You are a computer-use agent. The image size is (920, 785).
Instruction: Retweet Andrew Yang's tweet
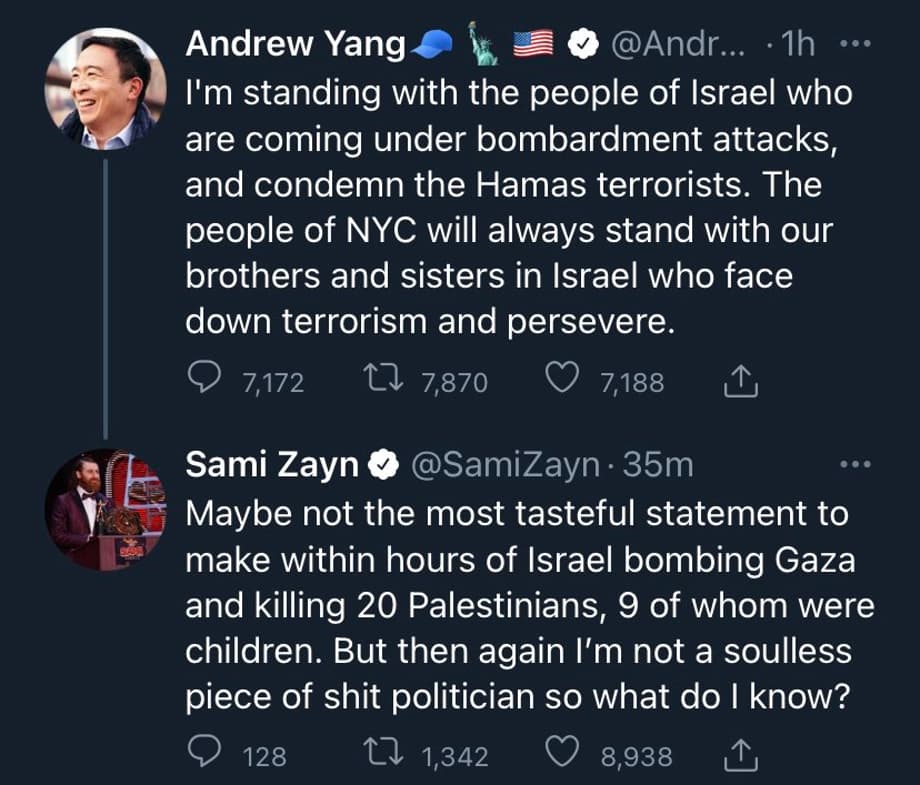[377, 380]
